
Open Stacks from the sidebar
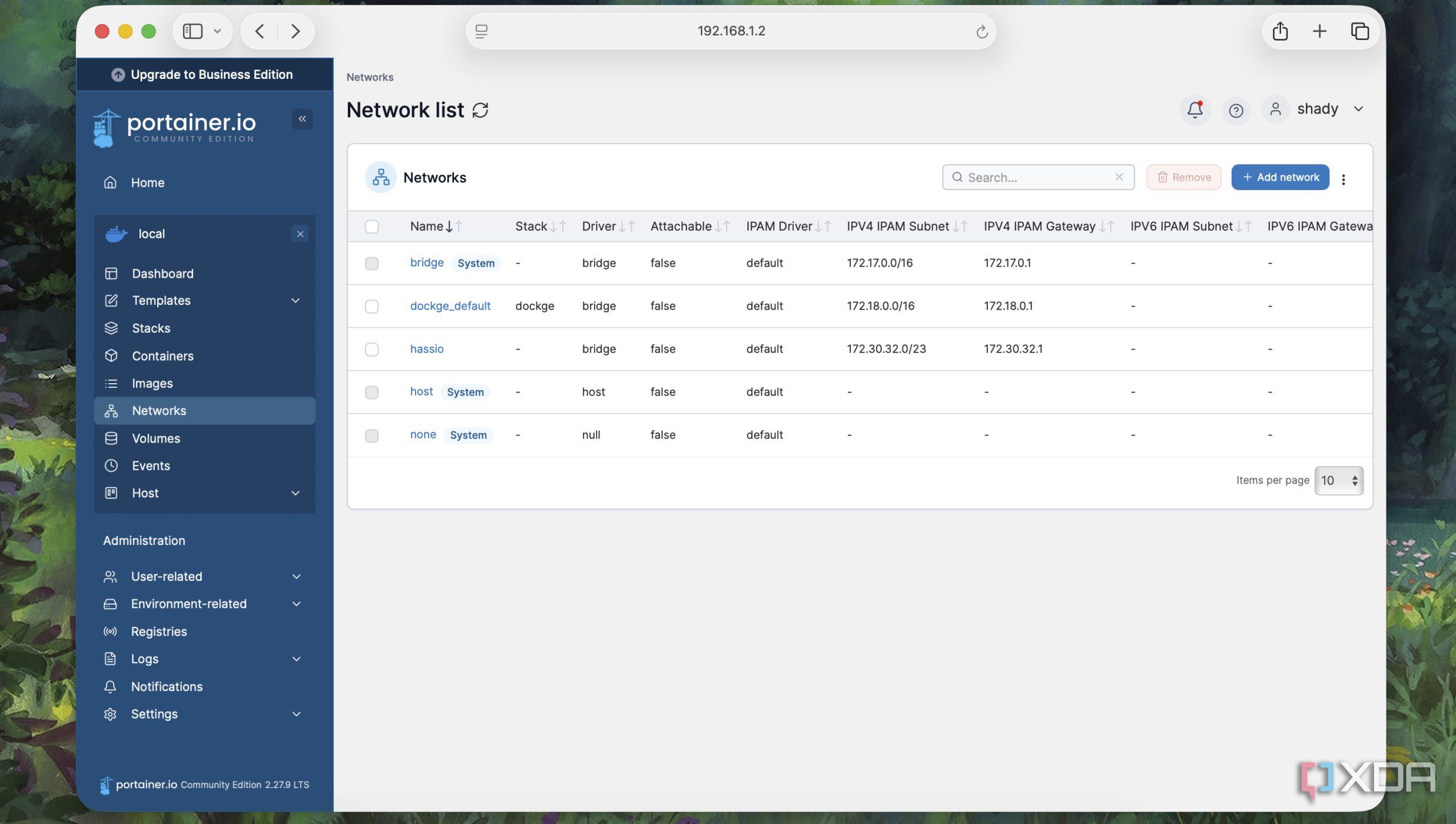coord(204,328)
